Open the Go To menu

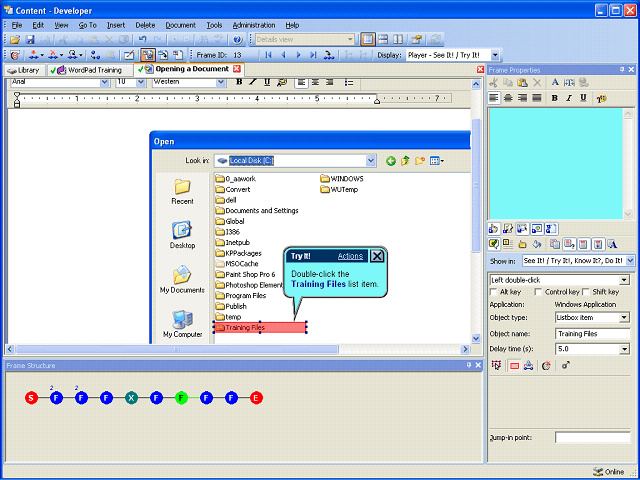[x=88, y=25]
